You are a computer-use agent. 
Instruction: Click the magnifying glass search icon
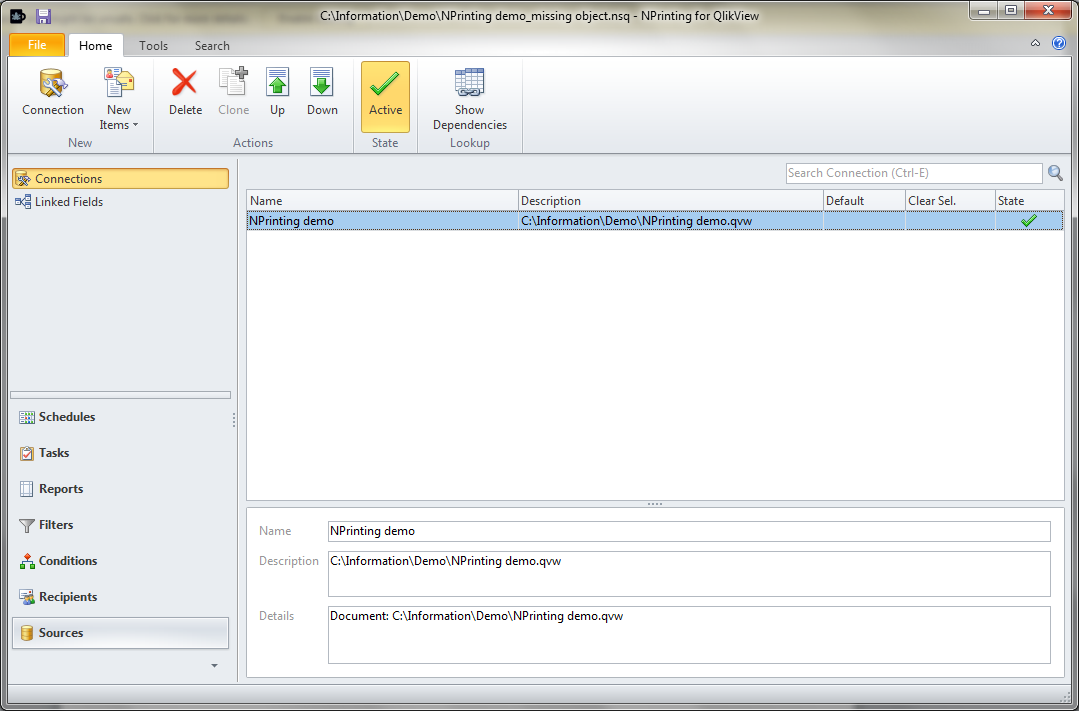click(1055, 173)
